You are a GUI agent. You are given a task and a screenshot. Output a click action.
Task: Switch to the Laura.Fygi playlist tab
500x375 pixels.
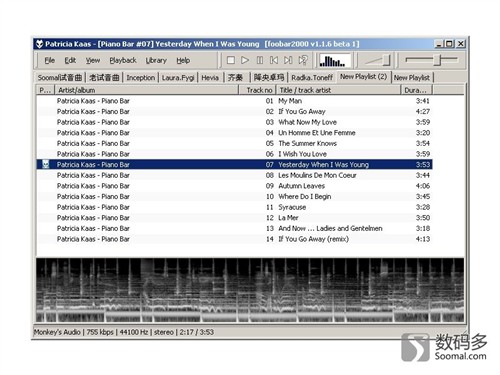(178, 78)
